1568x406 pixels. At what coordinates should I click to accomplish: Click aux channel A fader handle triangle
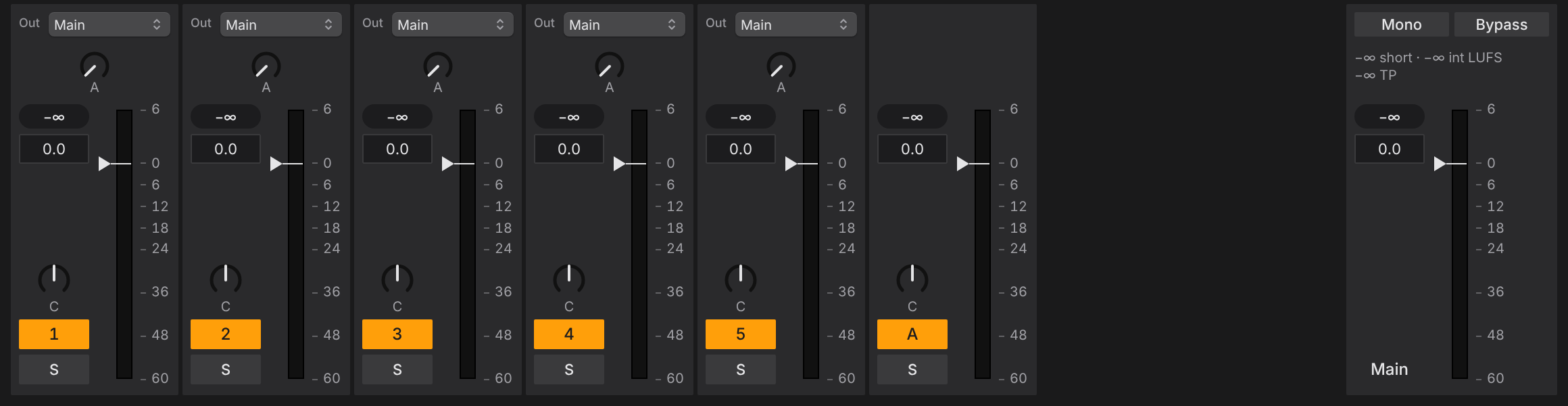tap(962, 164)
